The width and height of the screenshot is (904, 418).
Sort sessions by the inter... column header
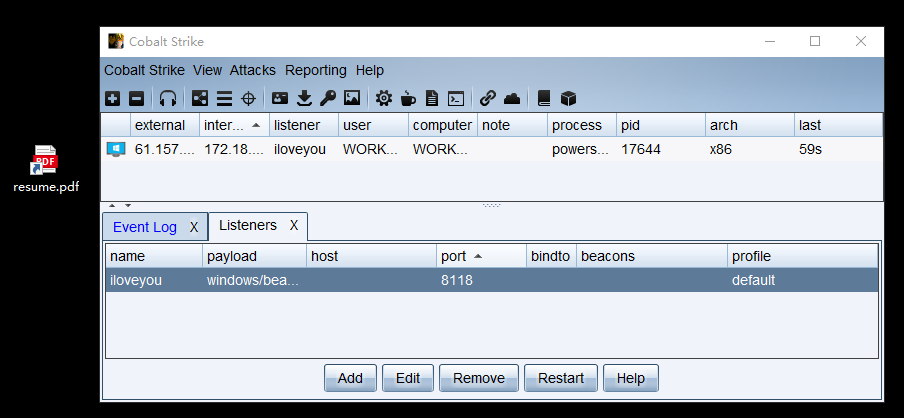234,125
